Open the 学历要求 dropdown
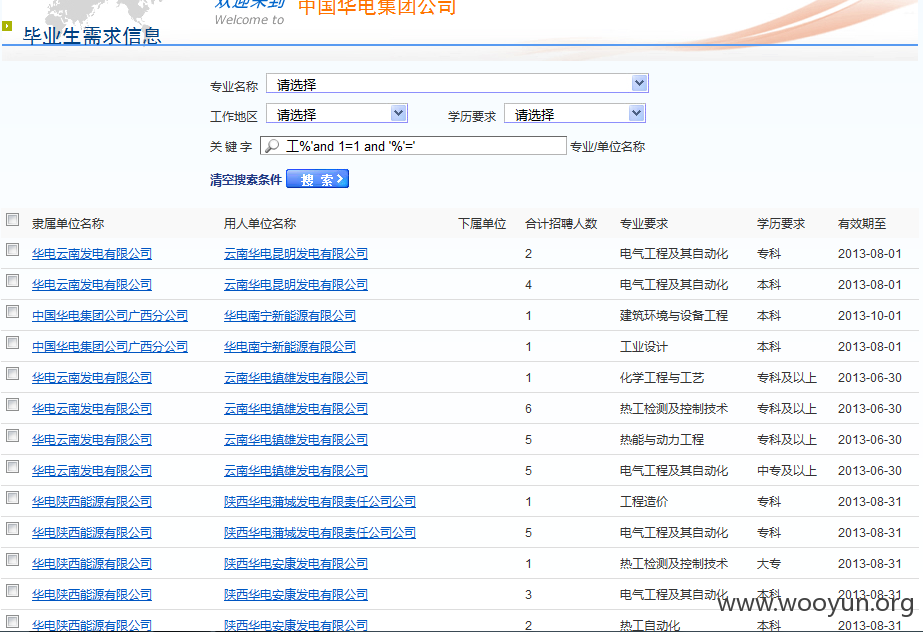The height and width of the screenshot is (632, 923). [575, 114]
